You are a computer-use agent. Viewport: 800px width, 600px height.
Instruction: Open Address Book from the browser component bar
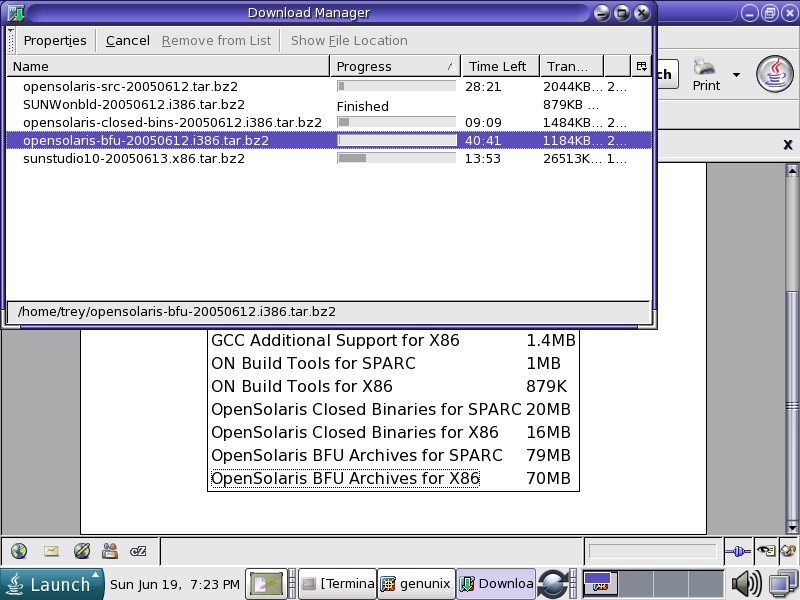[x=110, y=551]
